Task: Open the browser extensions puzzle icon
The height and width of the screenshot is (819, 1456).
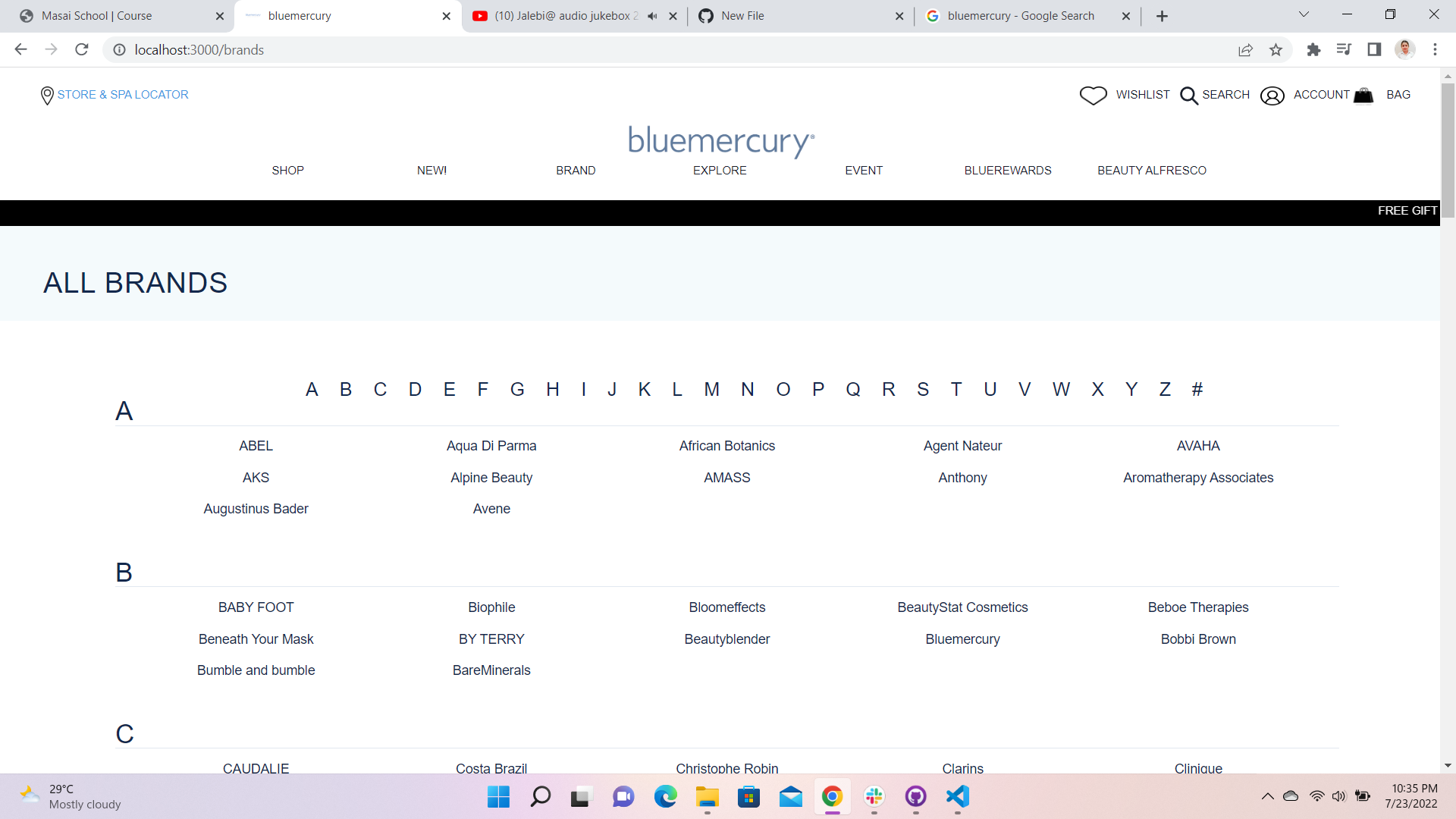Action: tap(1314, 49)
